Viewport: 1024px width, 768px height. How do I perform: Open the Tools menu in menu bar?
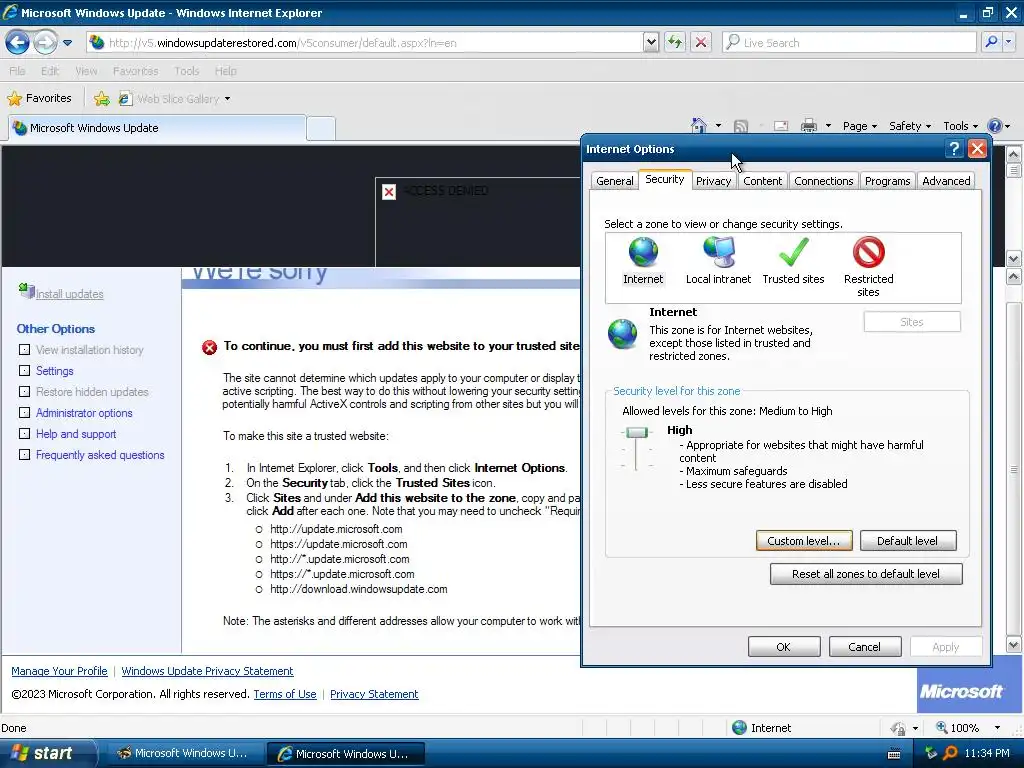(x=186, y=71)
